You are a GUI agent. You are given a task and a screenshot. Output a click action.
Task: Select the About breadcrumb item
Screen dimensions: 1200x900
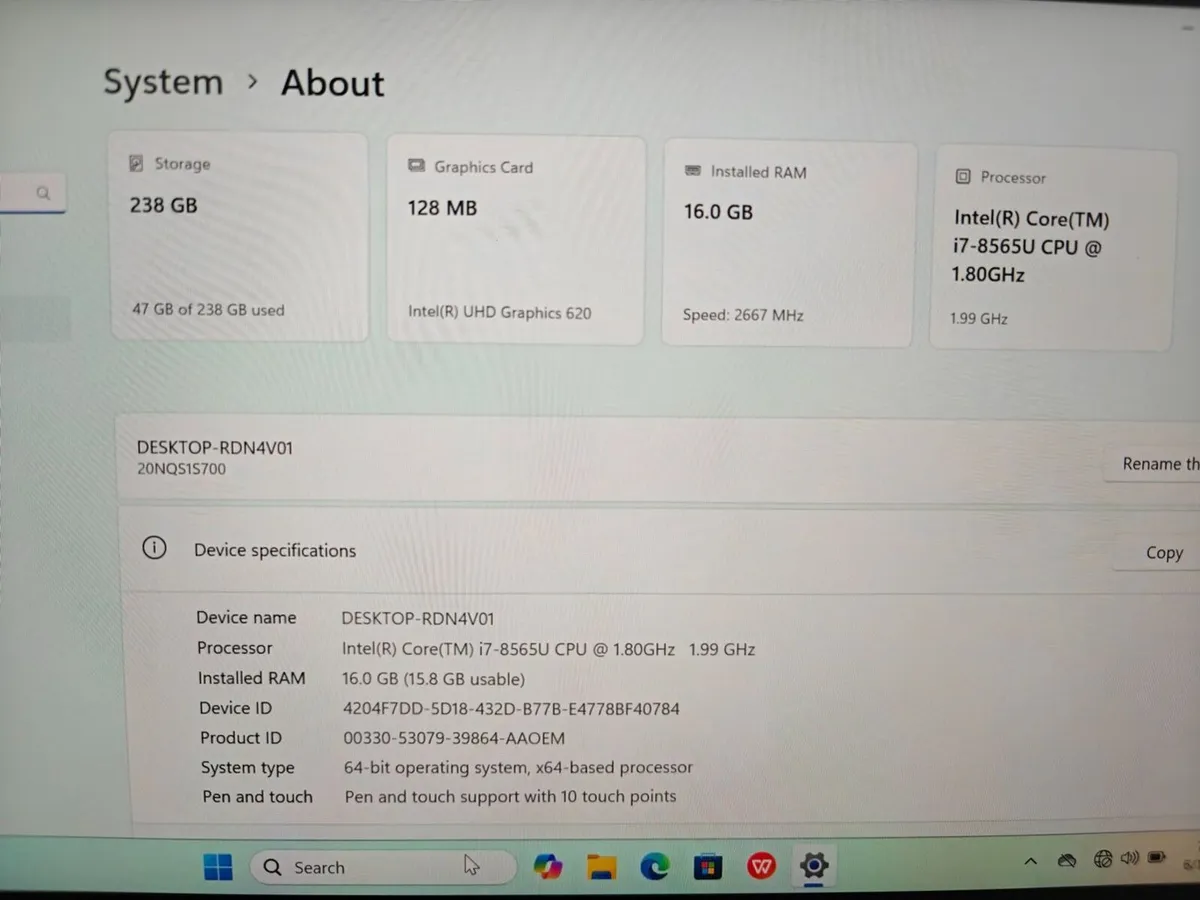point(332,84)
